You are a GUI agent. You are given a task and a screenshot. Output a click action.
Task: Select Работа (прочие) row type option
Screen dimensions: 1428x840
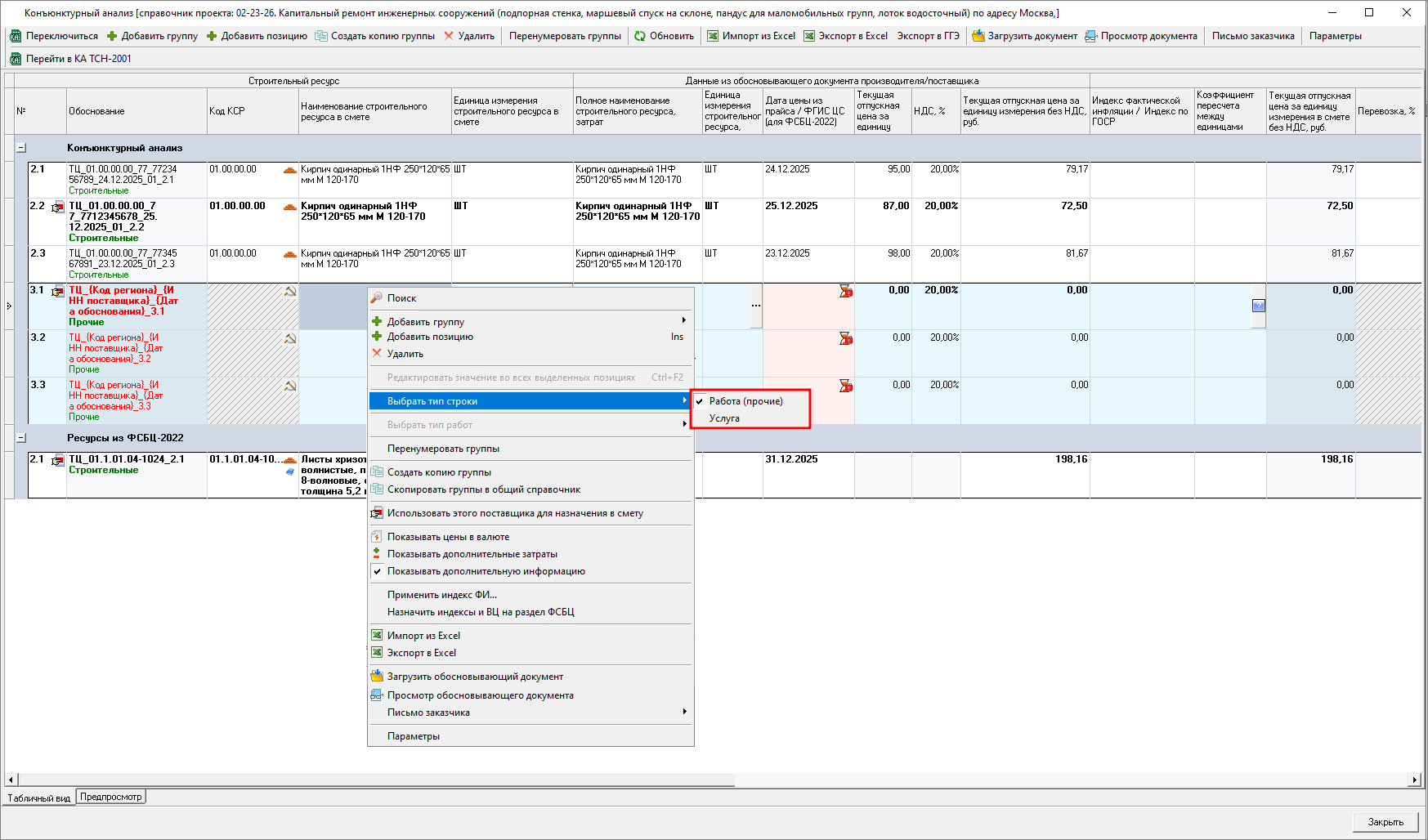745,401
